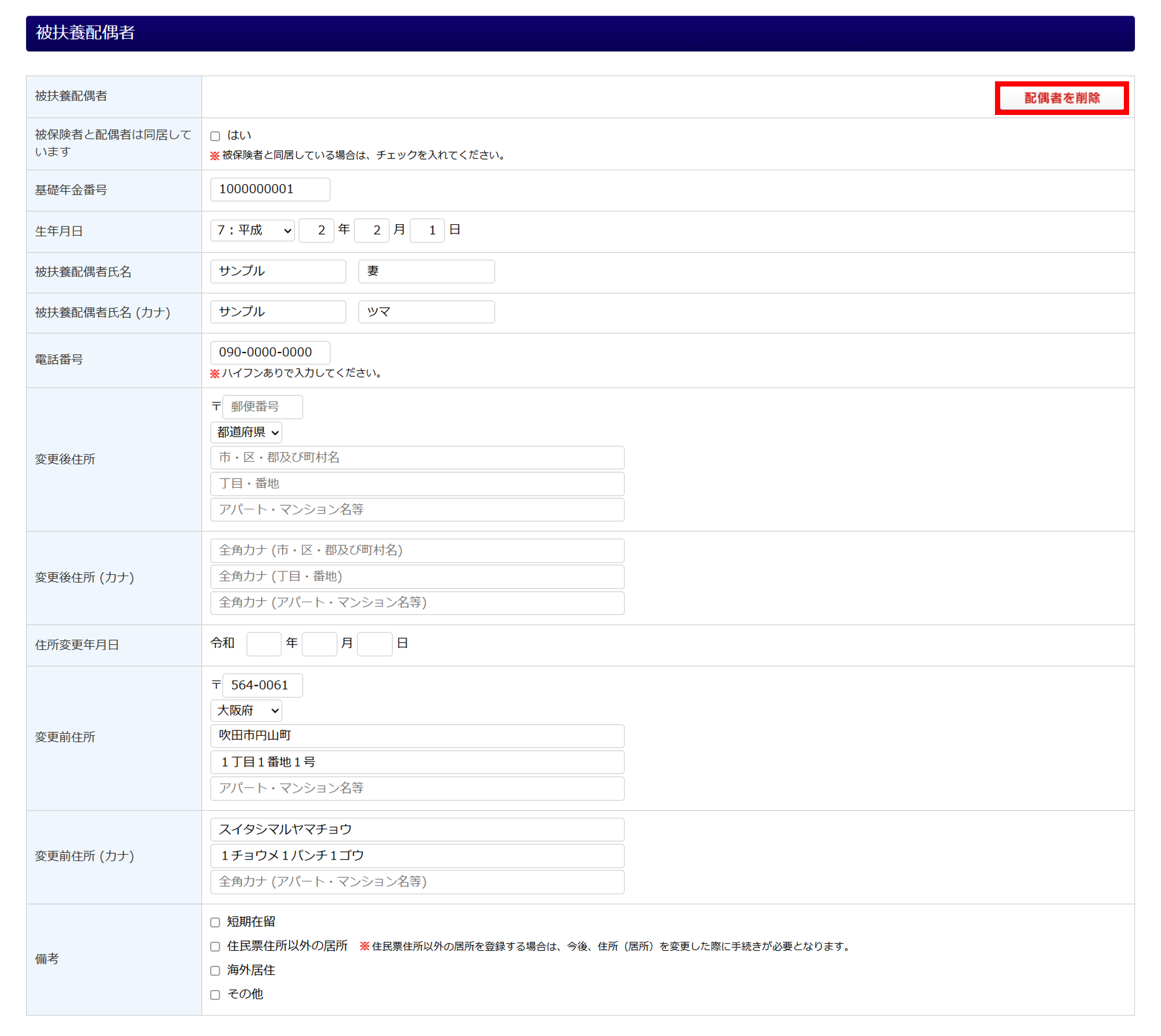Click the new address 郵便番号 field

pyautogui.click(x=262, y=407)
